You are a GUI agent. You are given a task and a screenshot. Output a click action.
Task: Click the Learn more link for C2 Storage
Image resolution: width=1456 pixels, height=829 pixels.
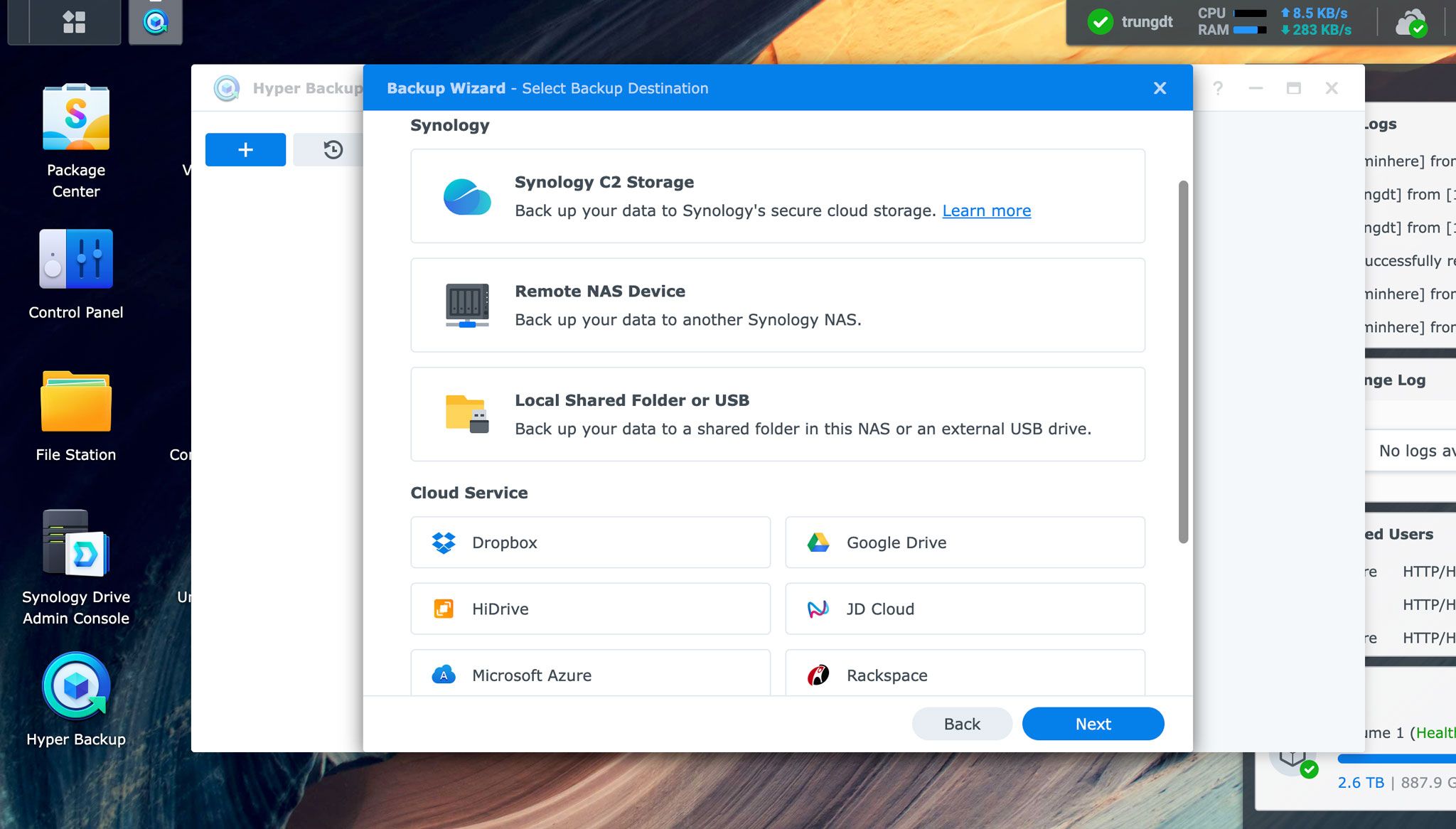tap(987, 210)
